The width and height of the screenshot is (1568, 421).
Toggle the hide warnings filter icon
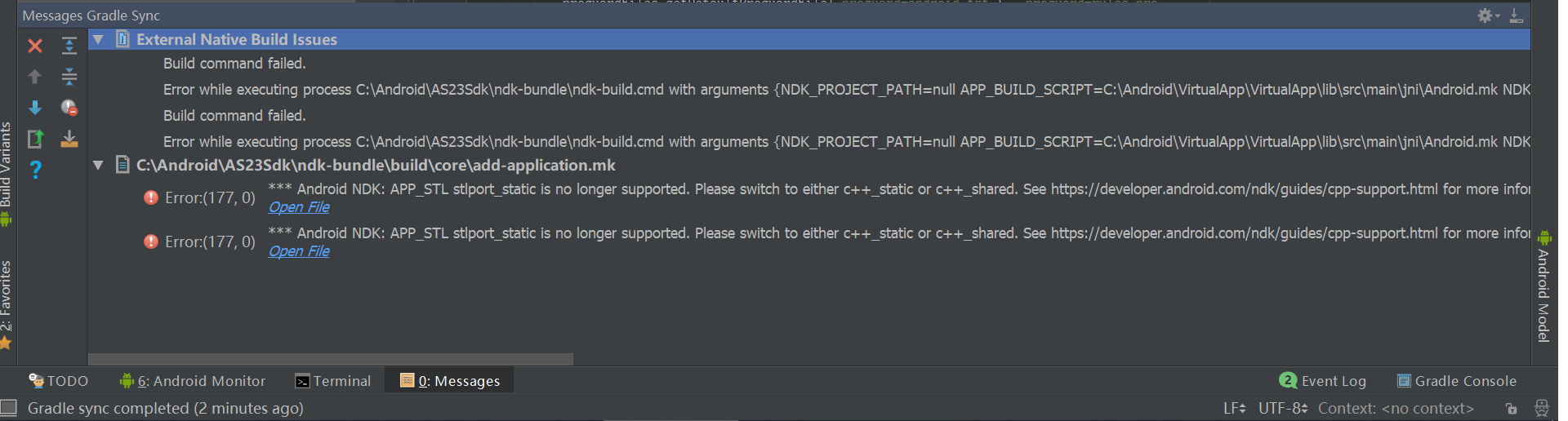click(69, 108)
